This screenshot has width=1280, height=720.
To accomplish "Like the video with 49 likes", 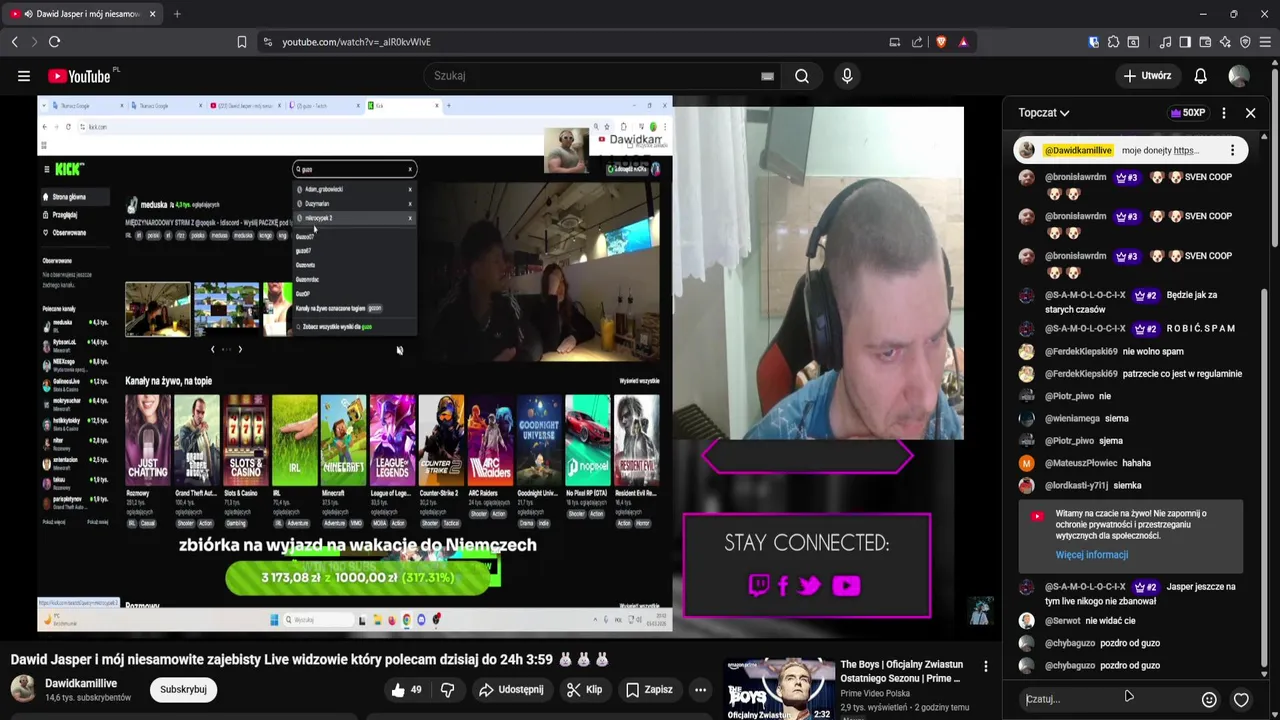I will (406, 690).
